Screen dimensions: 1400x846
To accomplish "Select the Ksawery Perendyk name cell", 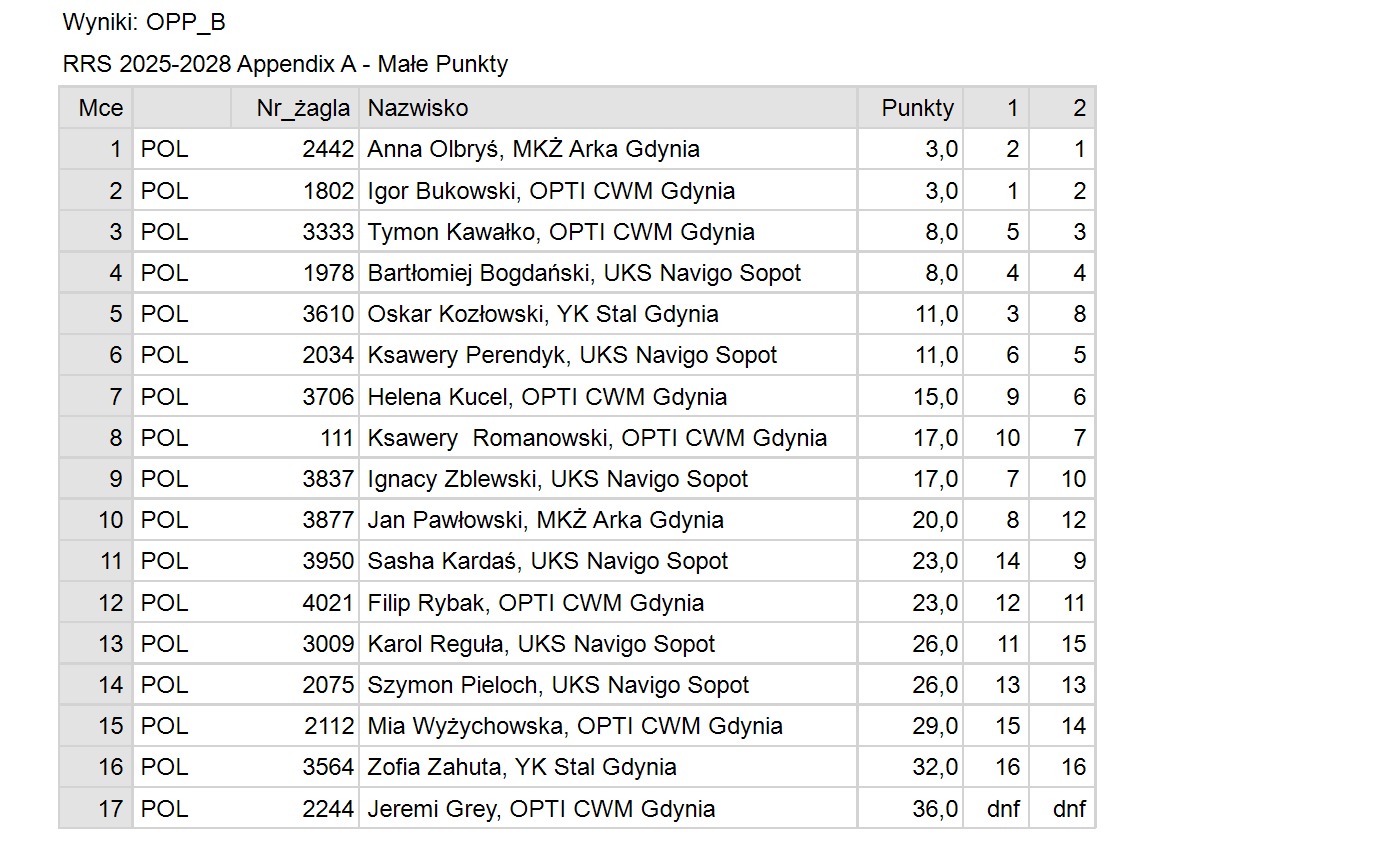I will (608, 355).
